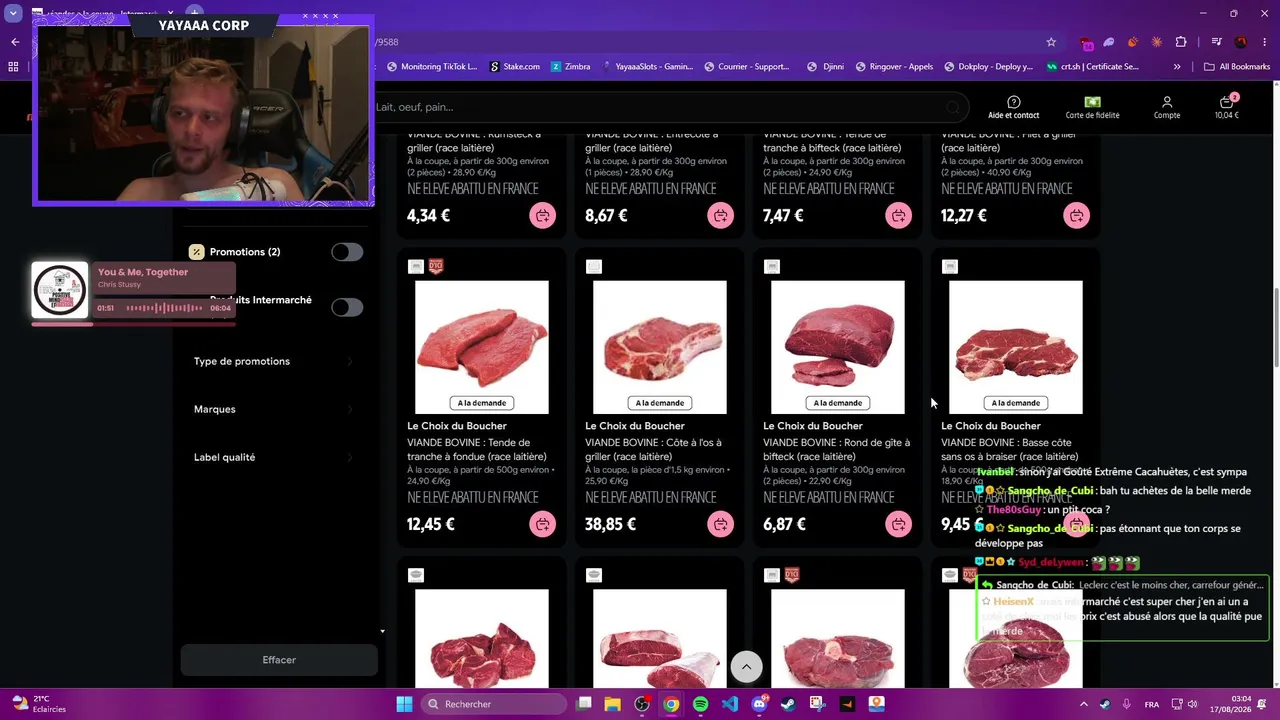Open the tab search dropdown in Chrome
This screenshot has height=720, width=1280.
coord(13,13)
